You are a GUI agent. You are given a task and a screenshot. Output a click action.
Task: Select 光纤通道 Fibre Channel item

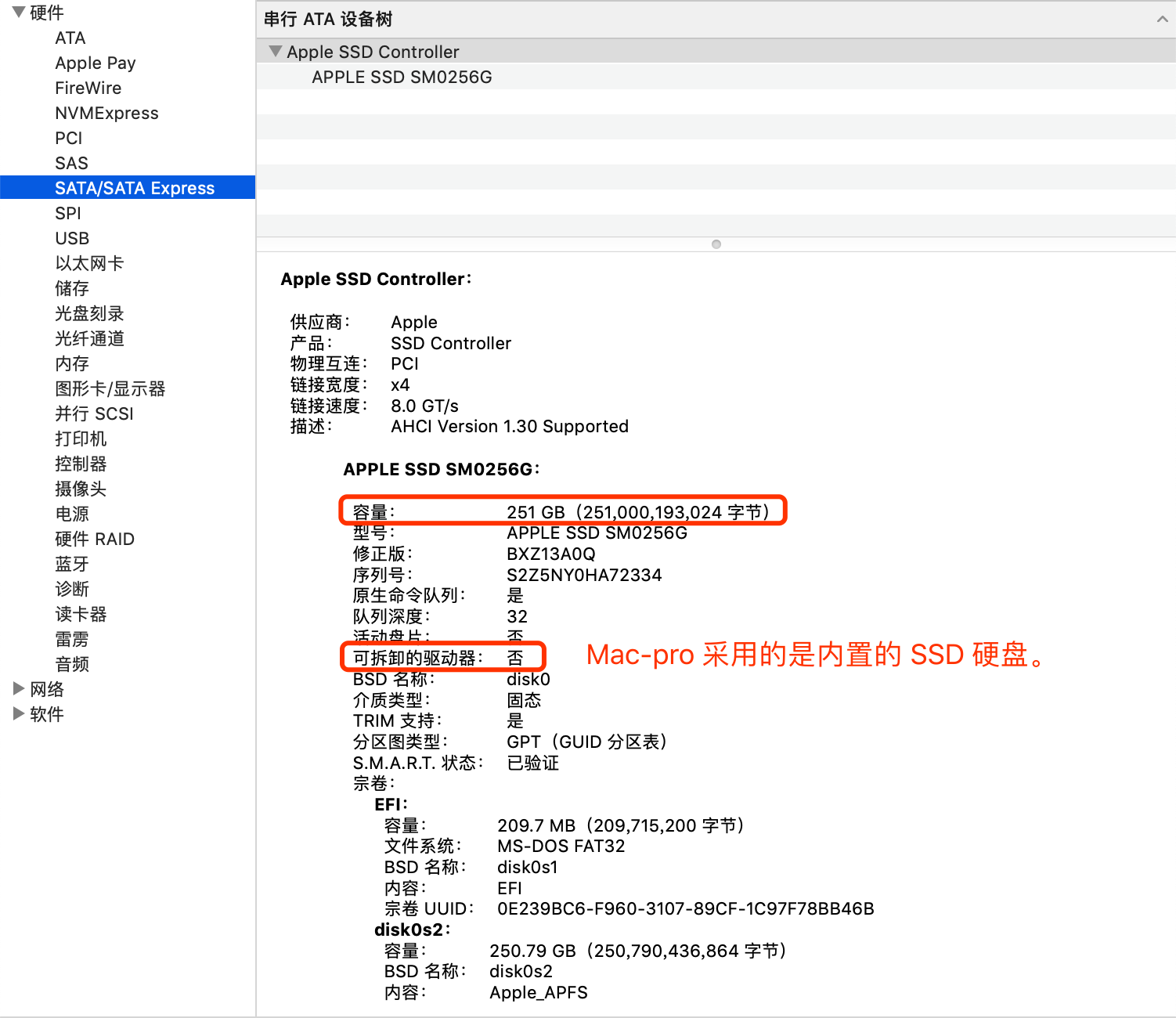tap(89, 338)
